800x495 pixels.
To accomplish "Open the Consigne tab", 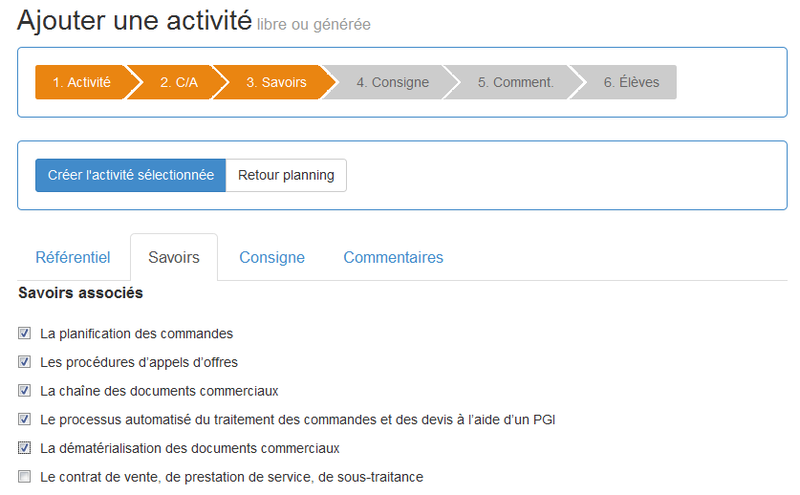I will coord(272,257).
